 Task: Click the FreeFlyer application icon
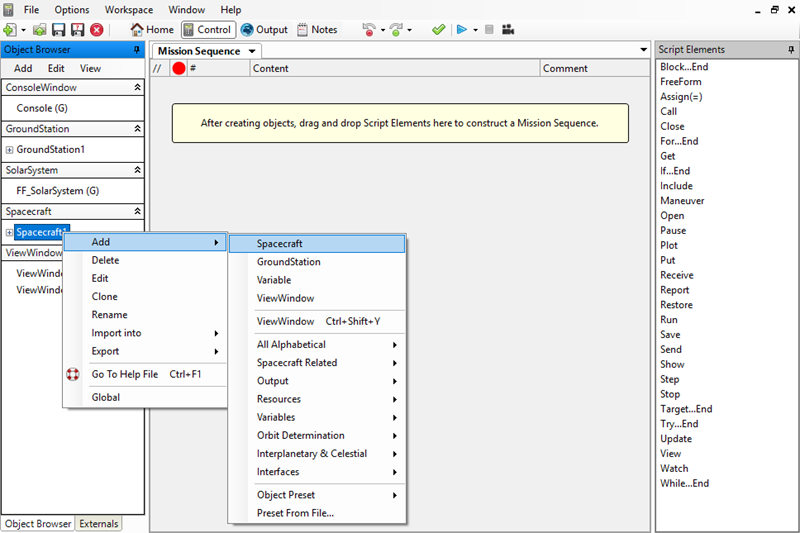(x=8, y=10)
